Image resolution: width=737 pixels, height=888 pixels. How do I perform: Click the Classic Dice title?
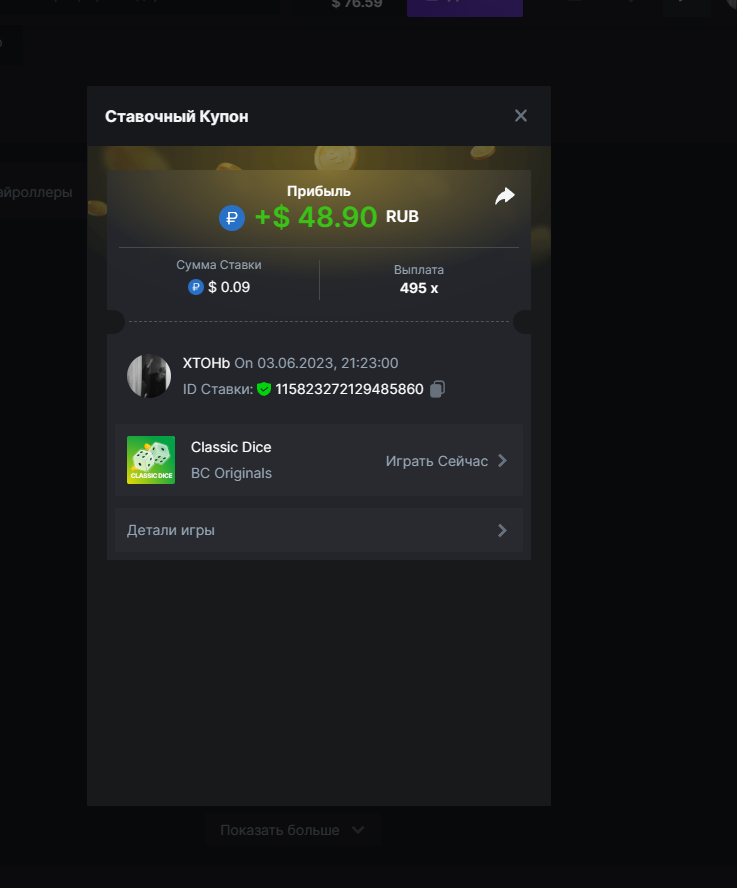click(231, 447)
